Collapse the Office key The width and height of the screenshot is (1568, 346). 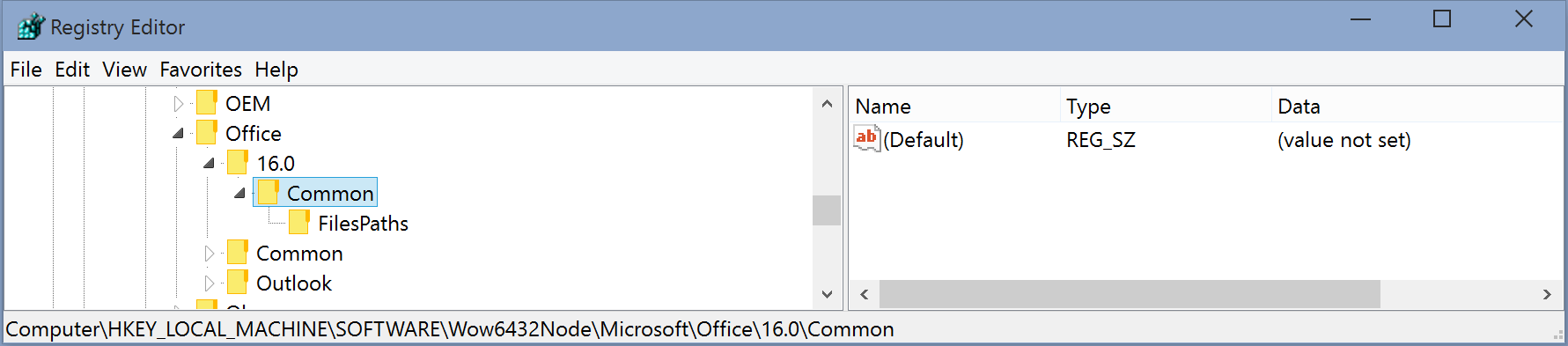tap(179, 134)
